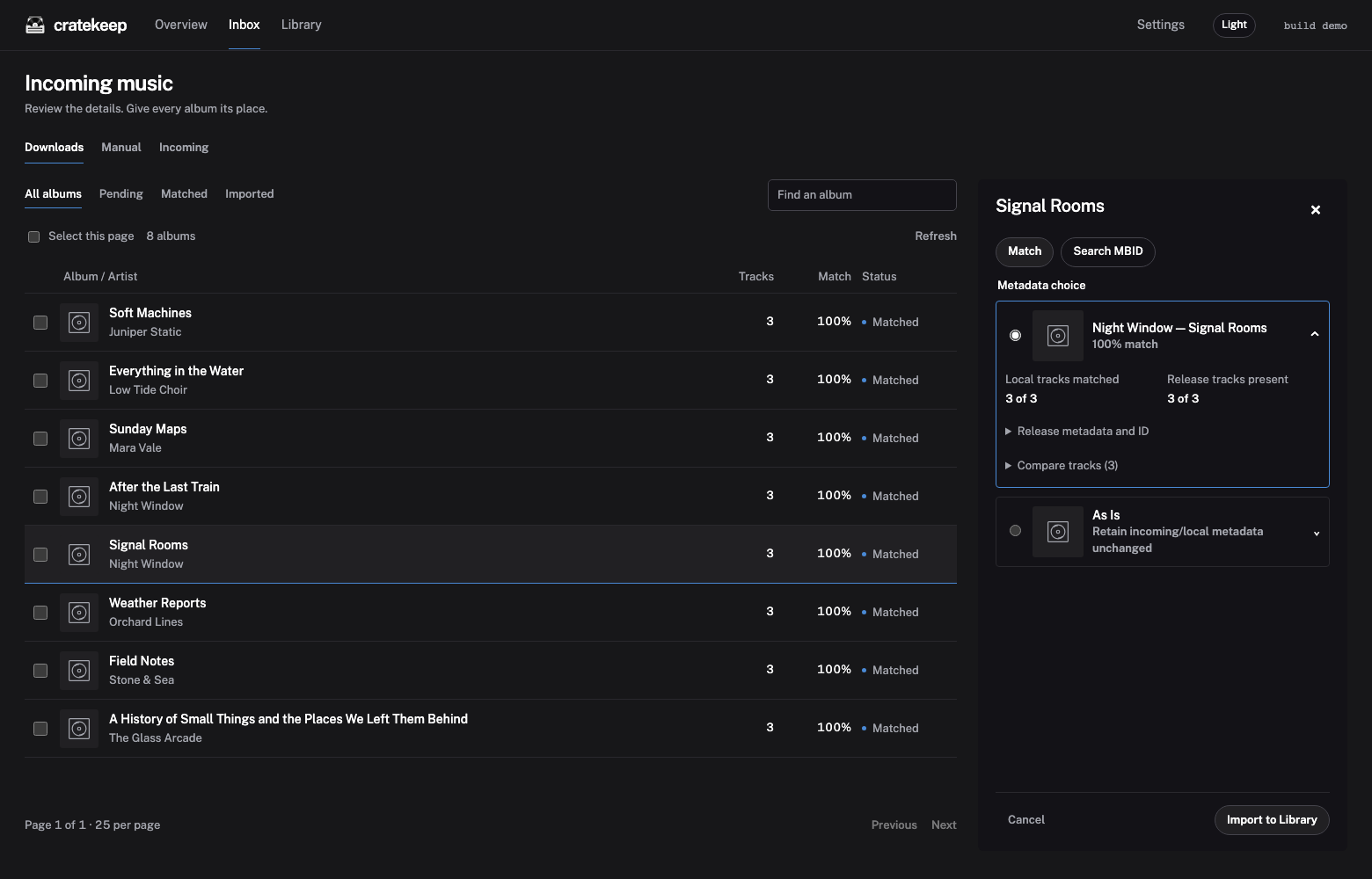The width and height of the screenshot is (1372, 879).
Task: Click The Glass Arcade album cover icon
Action: pos(79,729)
